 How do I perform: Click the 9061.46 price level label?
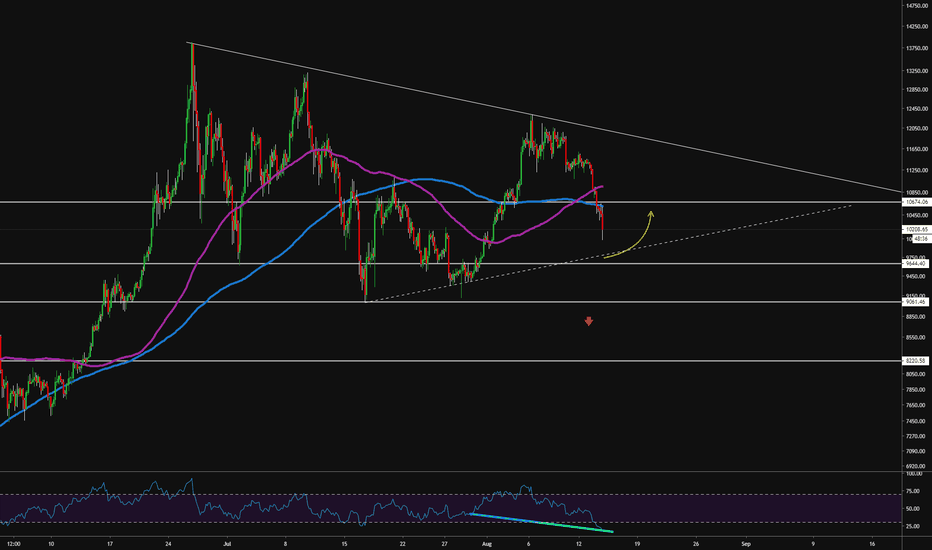click(915, 302)
